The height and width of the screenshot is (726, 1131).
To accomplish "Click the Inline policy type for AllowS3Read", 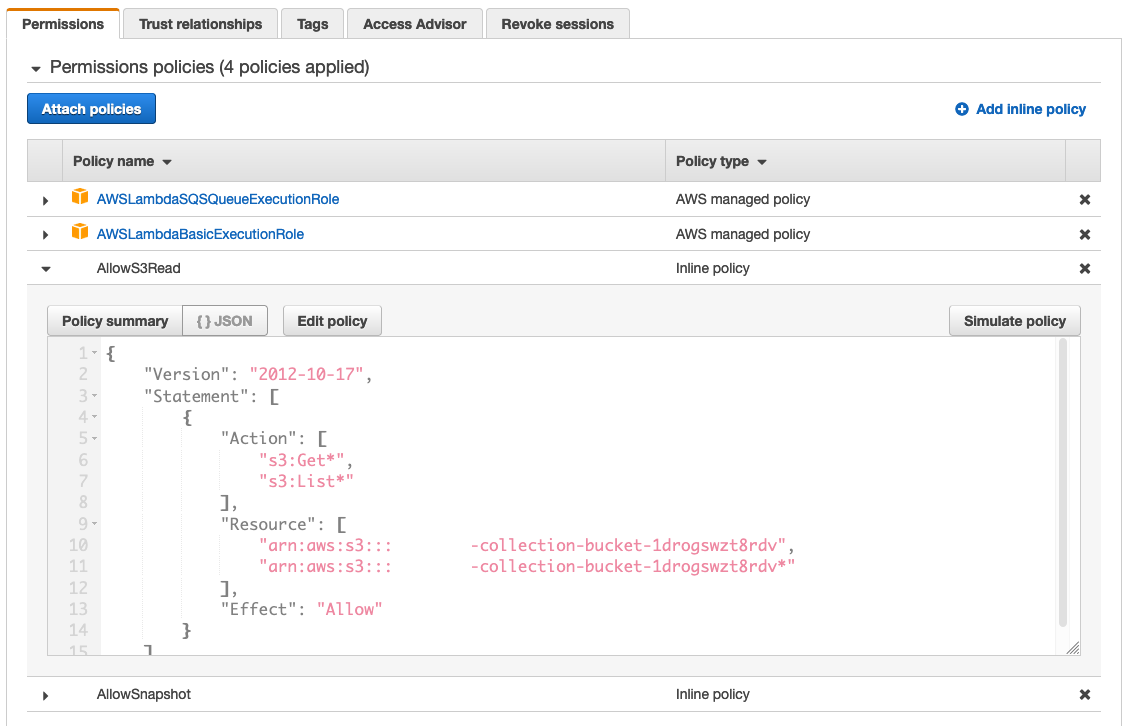I will tap(713, 268).
